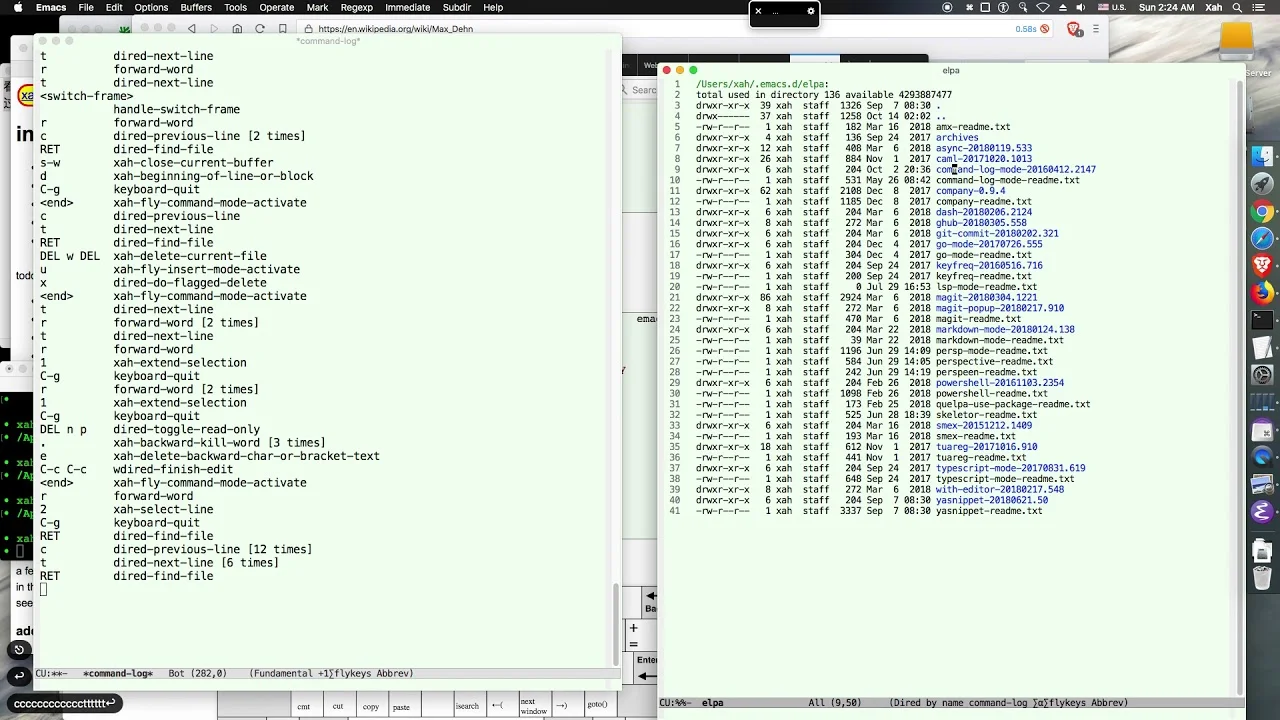Open the Buffers menu
The height and width of the screenshot is (720, 1280).
click(x=196, y=7)
